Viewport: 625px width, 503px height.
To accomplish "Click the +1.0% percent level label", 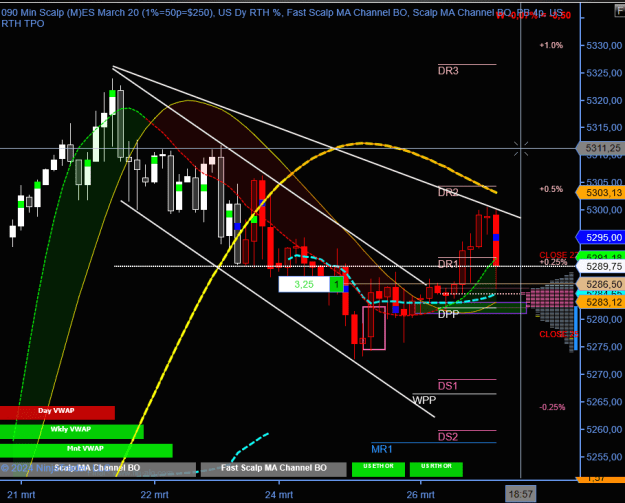I will 551,45.
